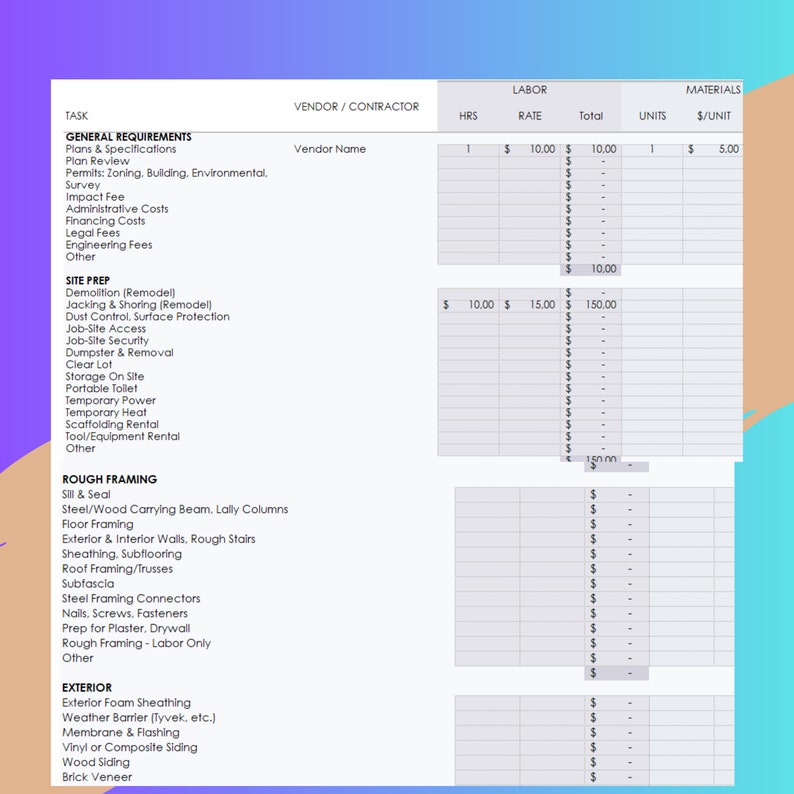Viewport: 794px width, 794px height.
Task: Select the Steel Framing Connectors task
Action: [x=131, y=599]
